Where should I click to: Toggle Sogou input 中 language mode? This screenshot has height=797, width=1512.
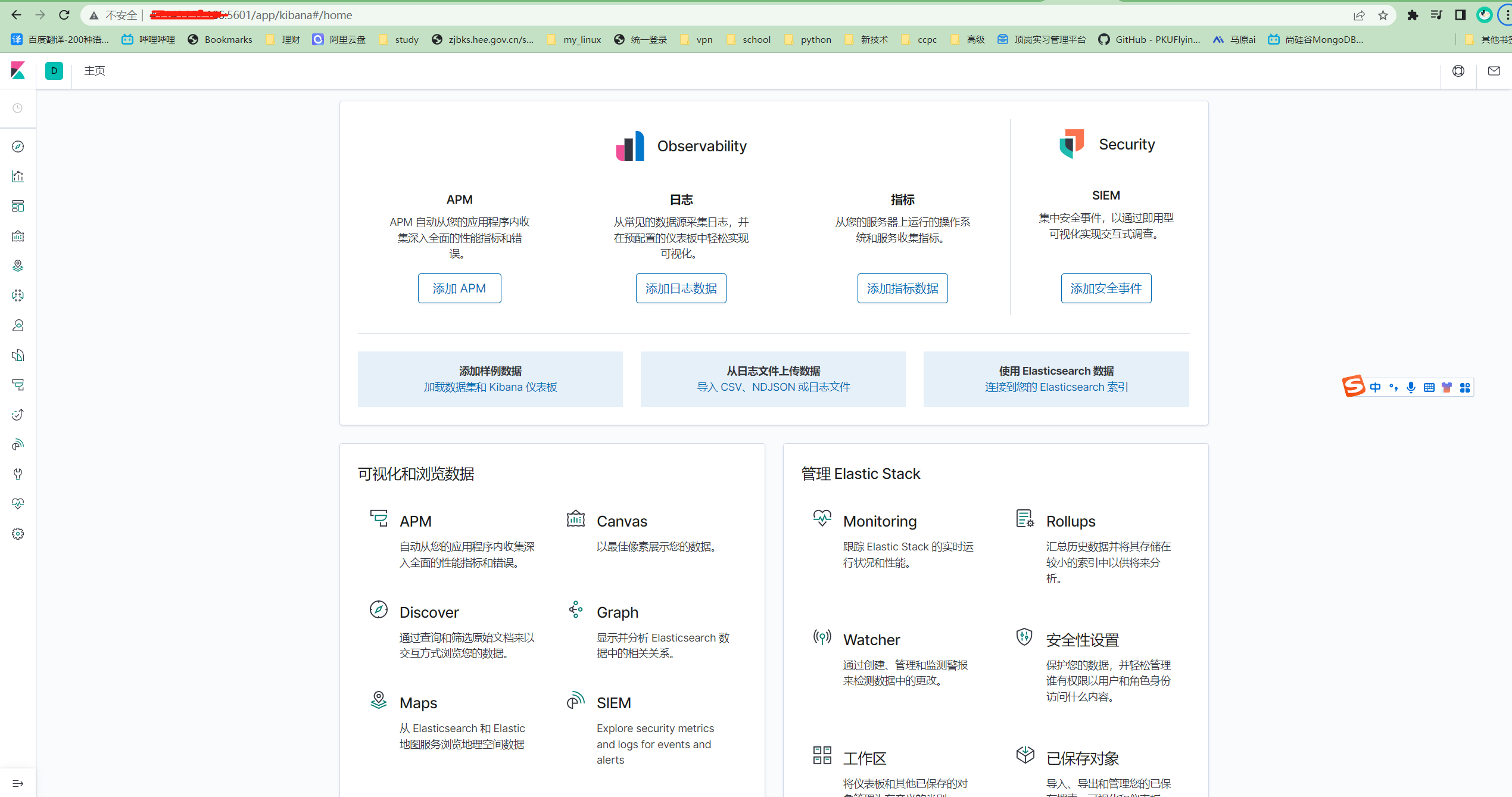pyautogui.click(x=1375, y=388)
